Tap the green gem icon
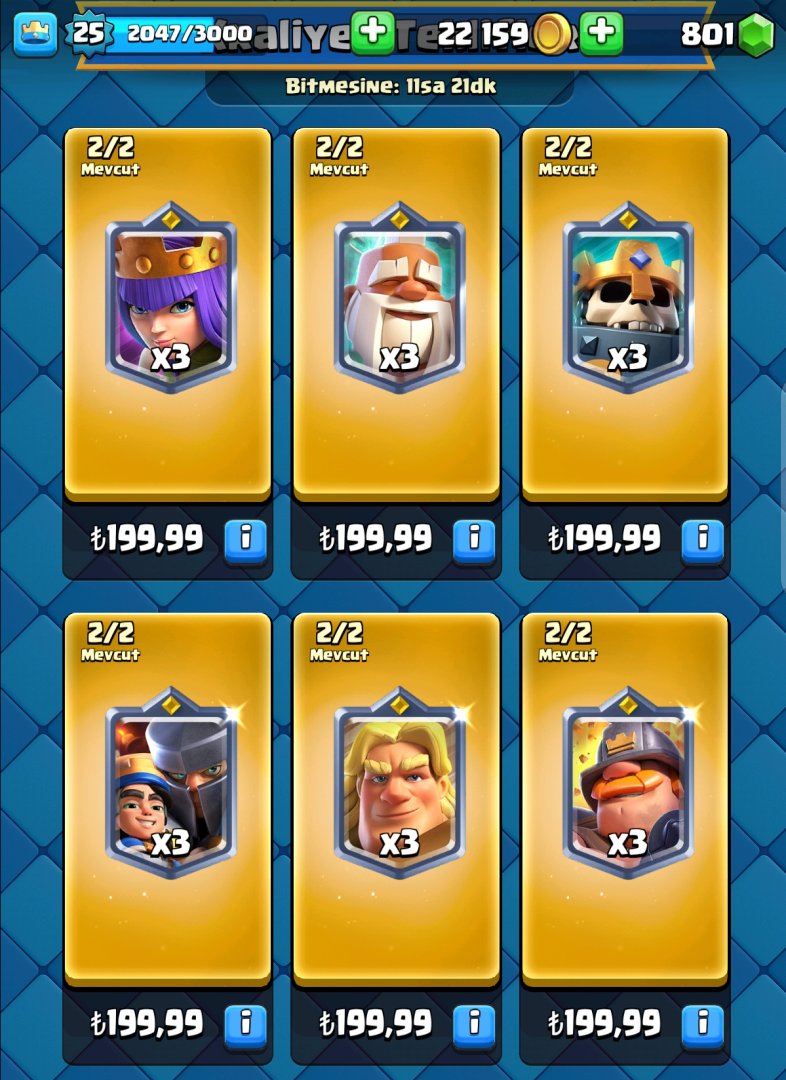 [756, 34]
